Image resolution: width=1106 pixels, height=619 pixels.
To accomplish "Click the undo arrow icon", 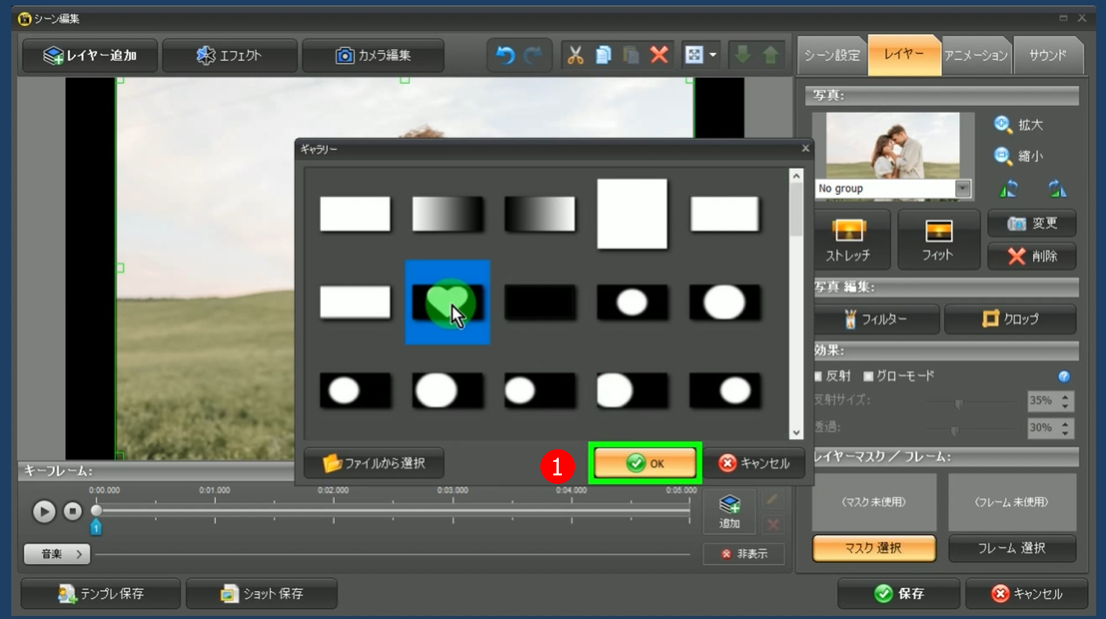I will [506, 56].
